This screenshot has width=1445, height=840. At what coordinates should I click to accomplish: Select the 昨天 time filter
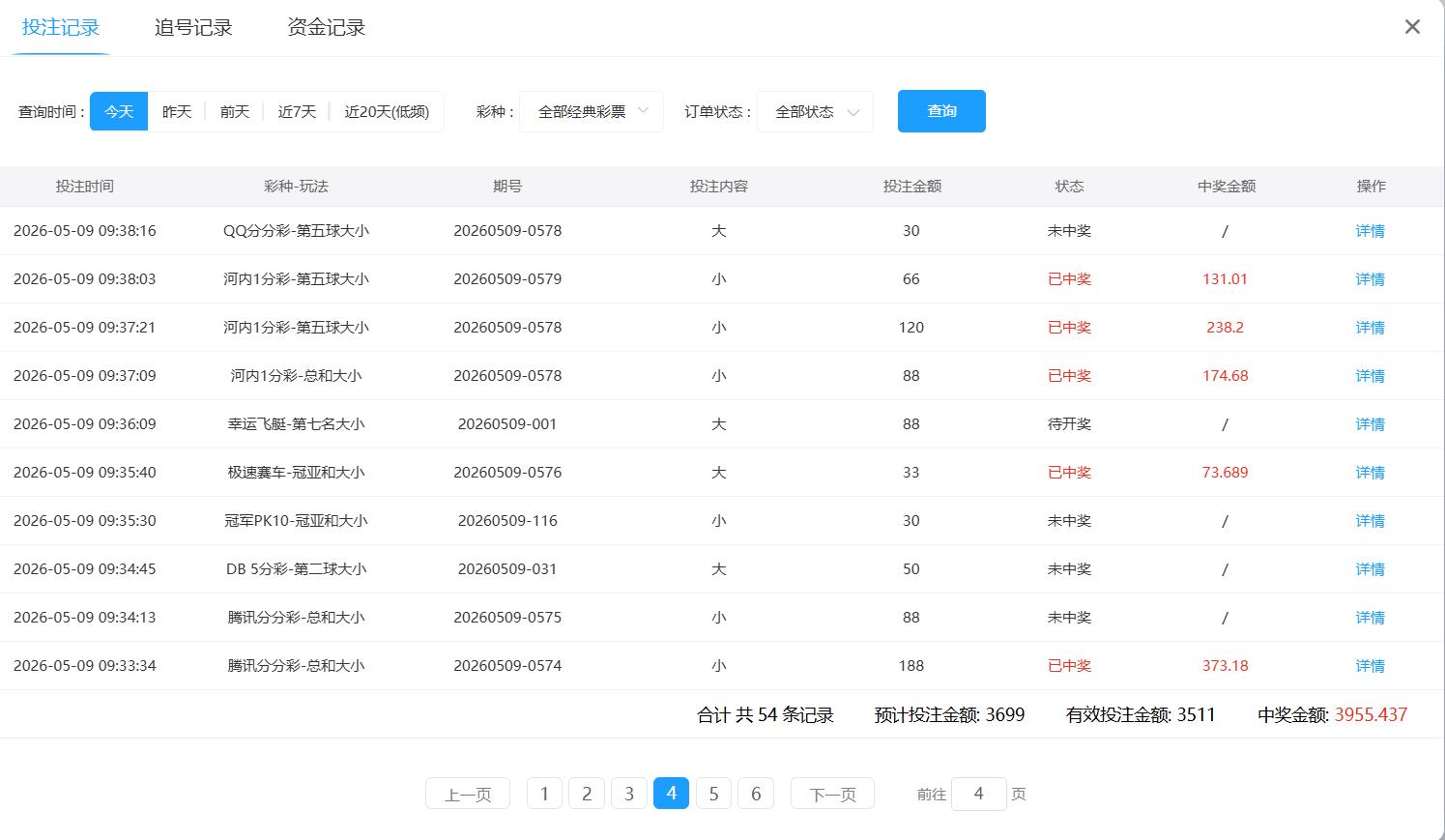pyautogui.click(x=177, y=111)
